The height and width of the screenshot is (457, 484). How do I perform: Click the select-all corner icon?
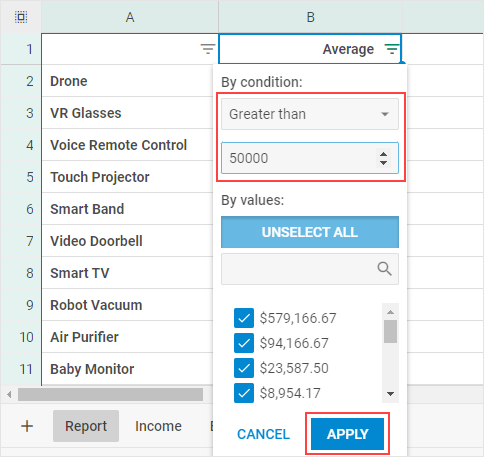(21, 17)
